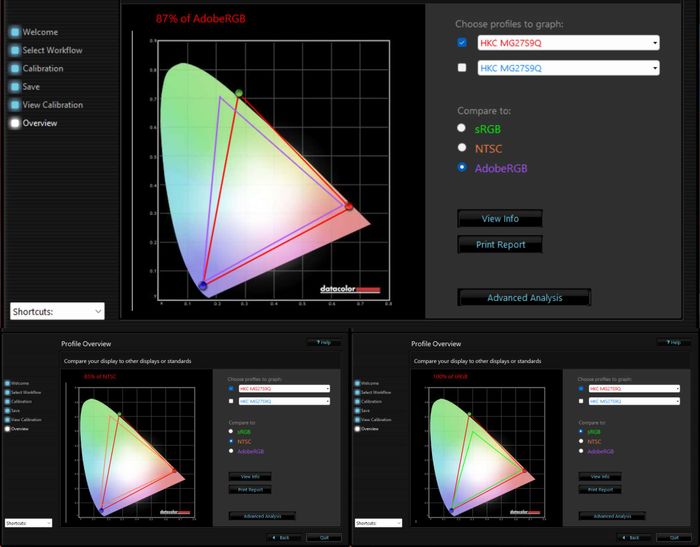Jump to the Save step in the AdobeRGB window
The image size is (700, 547).
25,87
